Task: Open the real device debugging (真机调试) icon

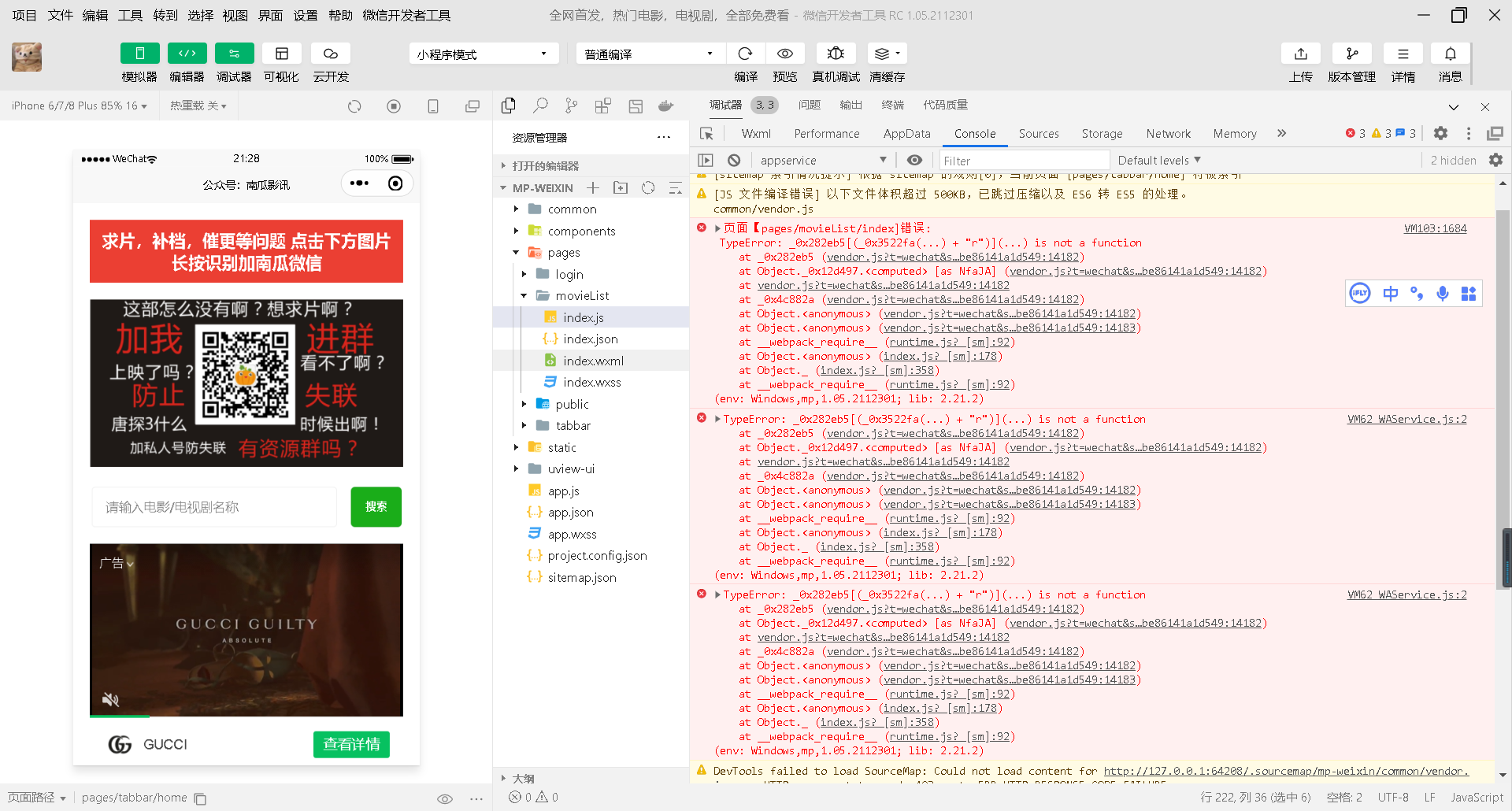Action: 836,54
